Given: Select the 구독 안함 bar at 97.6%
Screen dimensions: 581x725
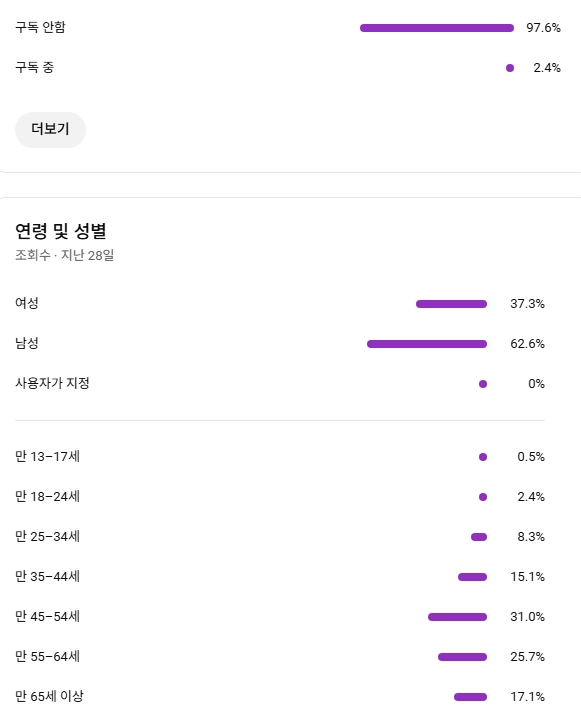Looking at the screenshot, I should (437, 28).
